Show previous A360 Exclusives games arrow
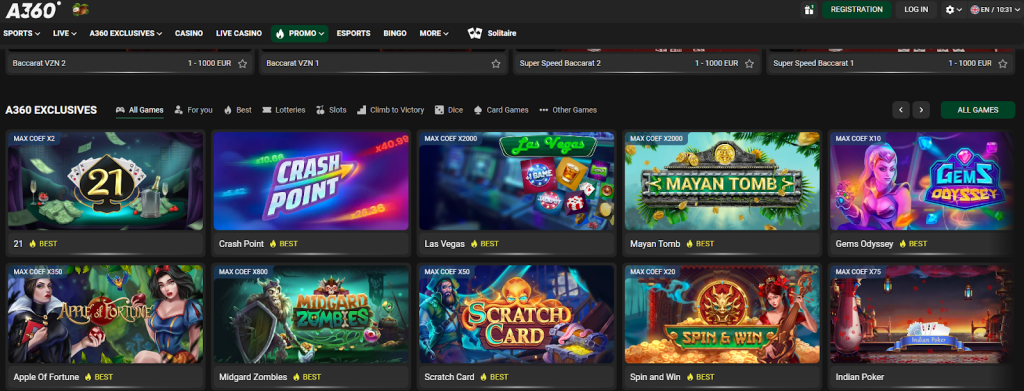 tap(901, 110)
